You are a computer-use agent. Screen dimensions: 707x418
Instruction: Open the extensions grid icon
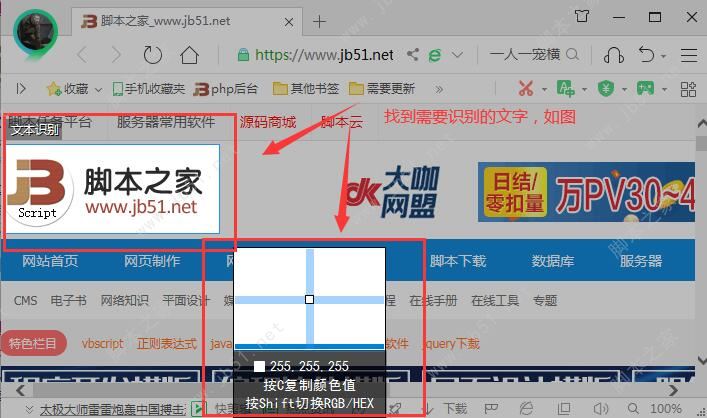pos(688,89)
